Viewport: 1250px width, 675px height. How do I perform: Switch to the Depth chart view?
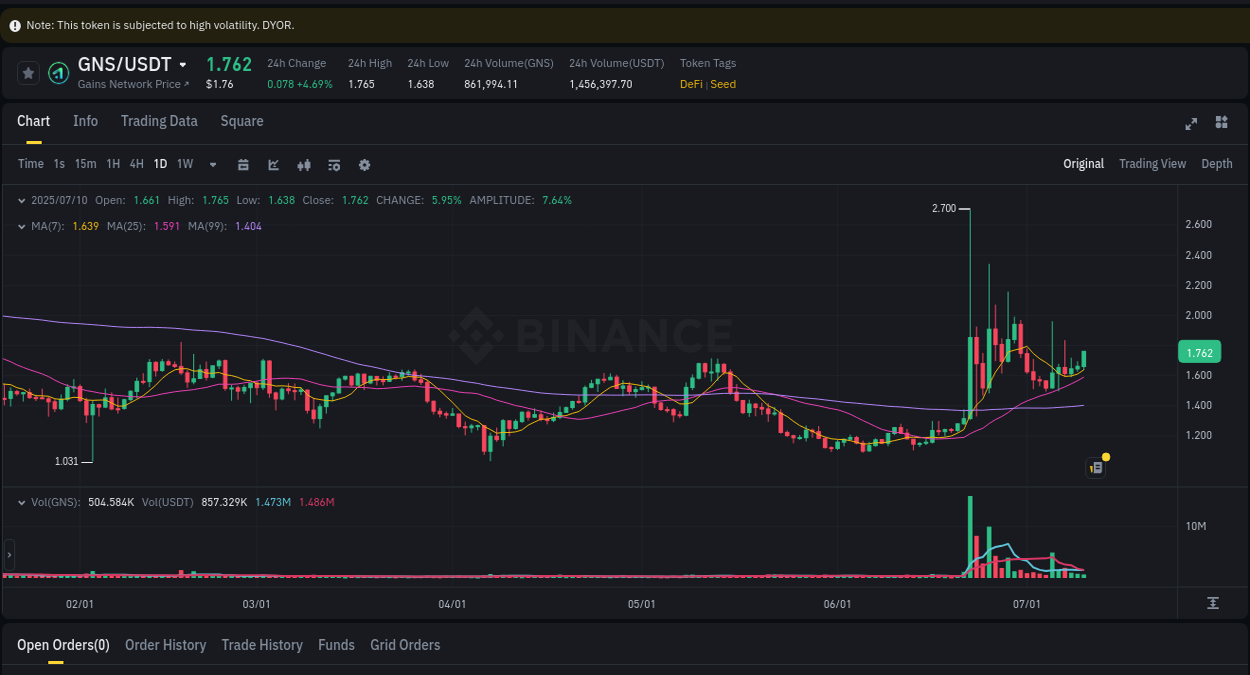pos(1216,163)
